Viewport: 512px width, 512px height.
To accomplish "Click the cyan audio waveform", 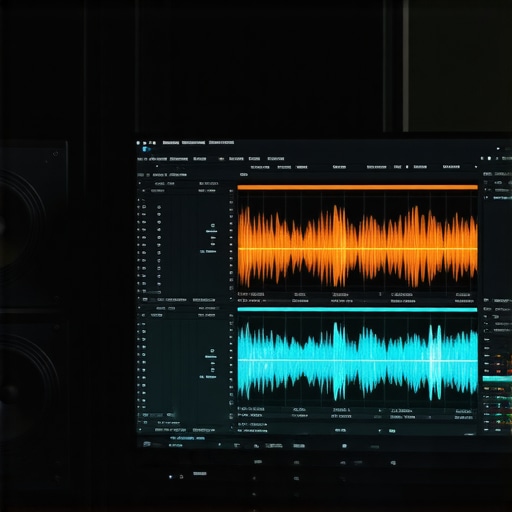I will [357, 361].
